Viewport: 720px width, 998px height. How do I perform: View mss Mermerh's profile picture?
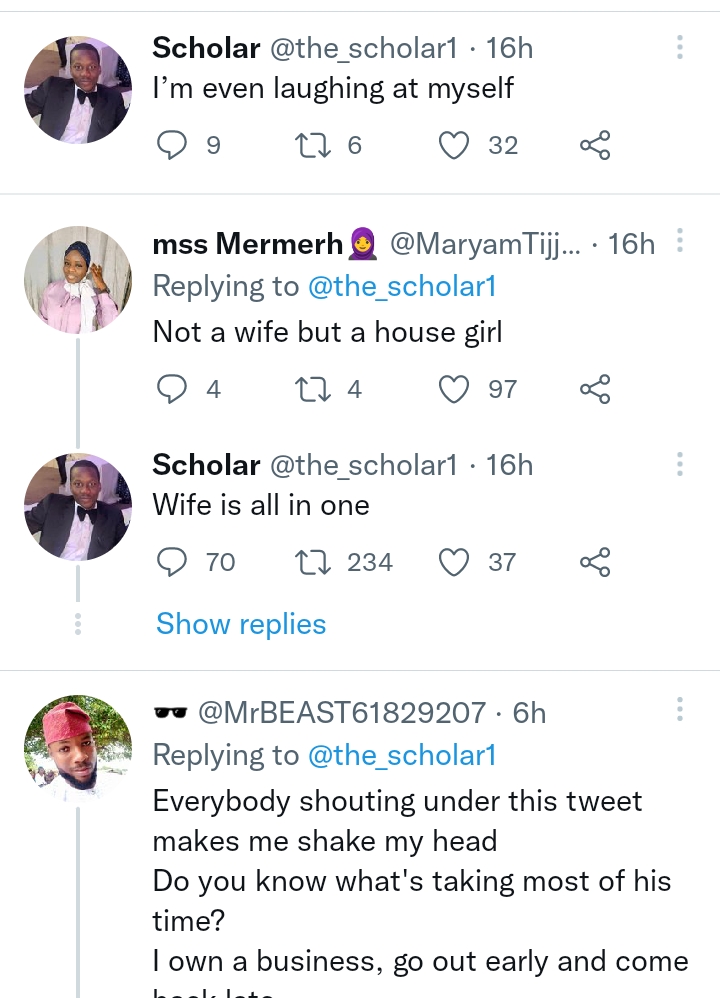[78, 279]
